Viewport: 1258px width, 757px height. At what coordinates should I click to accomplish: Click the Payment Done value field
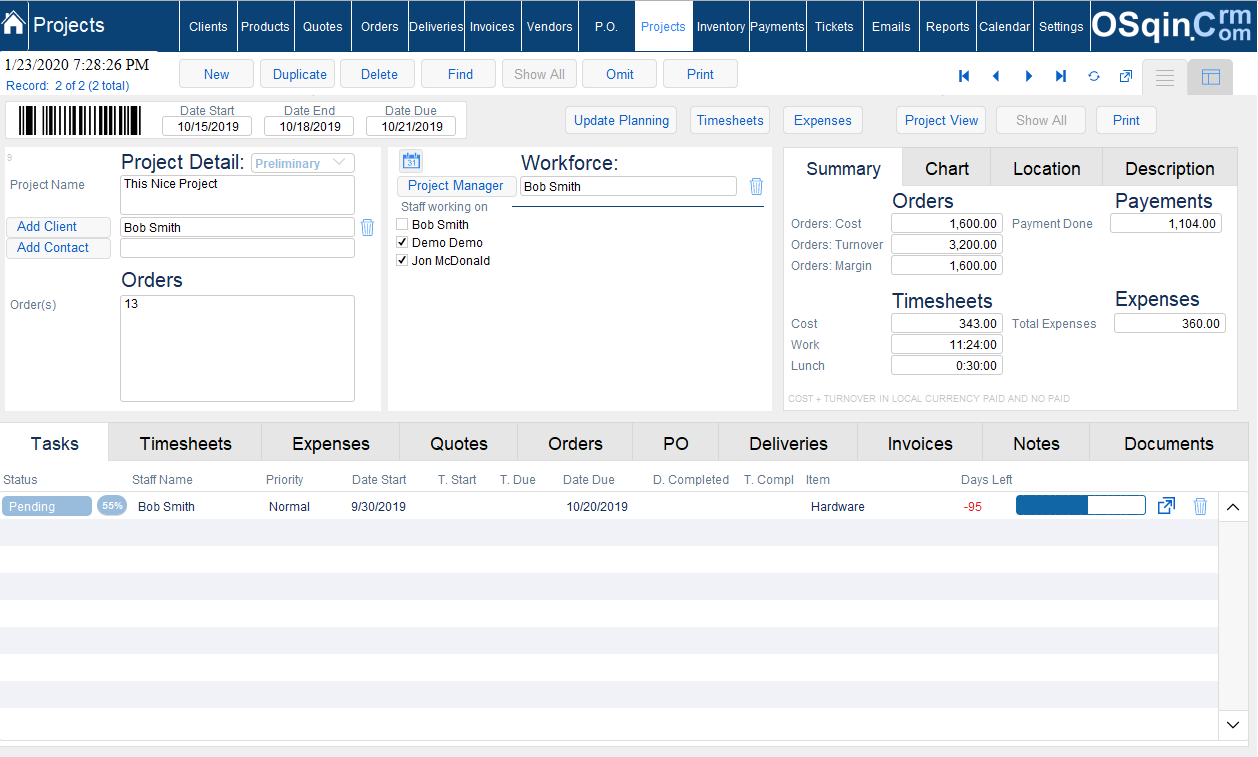(x=1165, y=224)
